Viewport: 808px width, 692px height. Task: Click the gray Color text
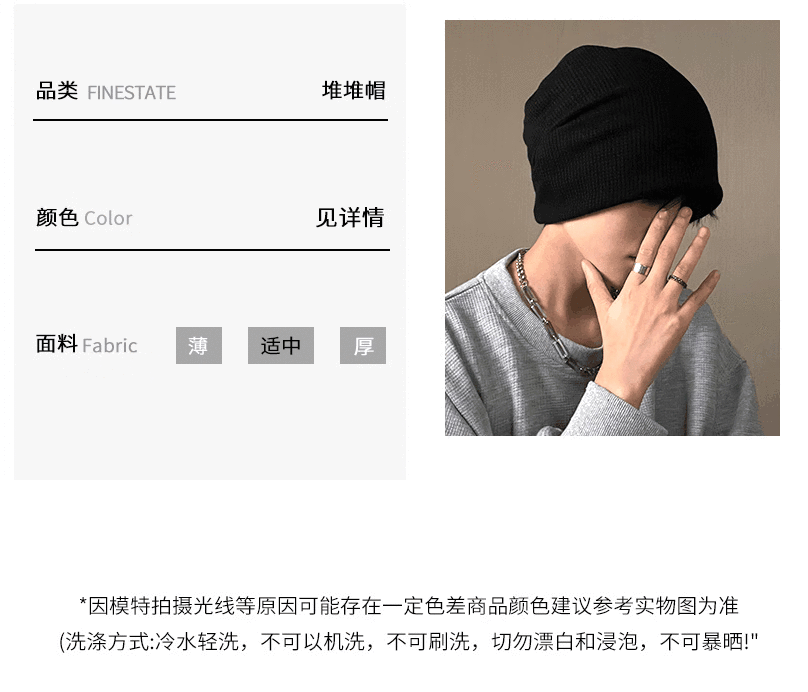(x=108, y=218)
